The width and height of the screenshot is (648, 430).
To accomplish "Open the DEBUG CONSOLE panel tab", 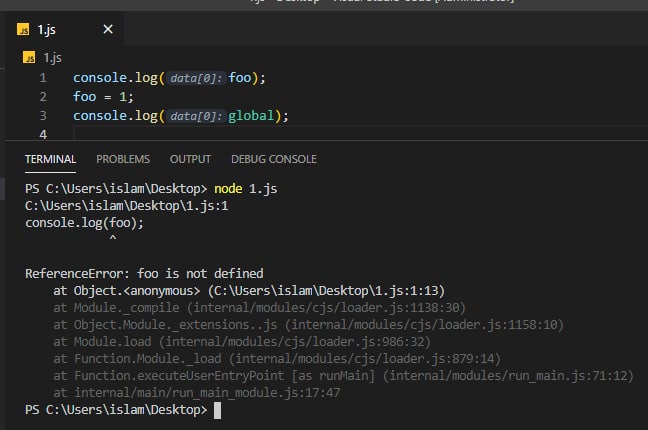I will coord(274,159).
